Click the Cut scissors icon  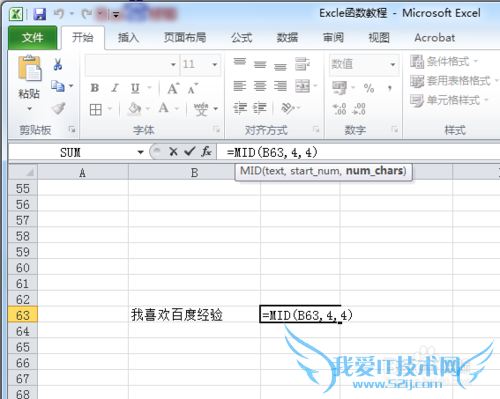coord(58,64)
